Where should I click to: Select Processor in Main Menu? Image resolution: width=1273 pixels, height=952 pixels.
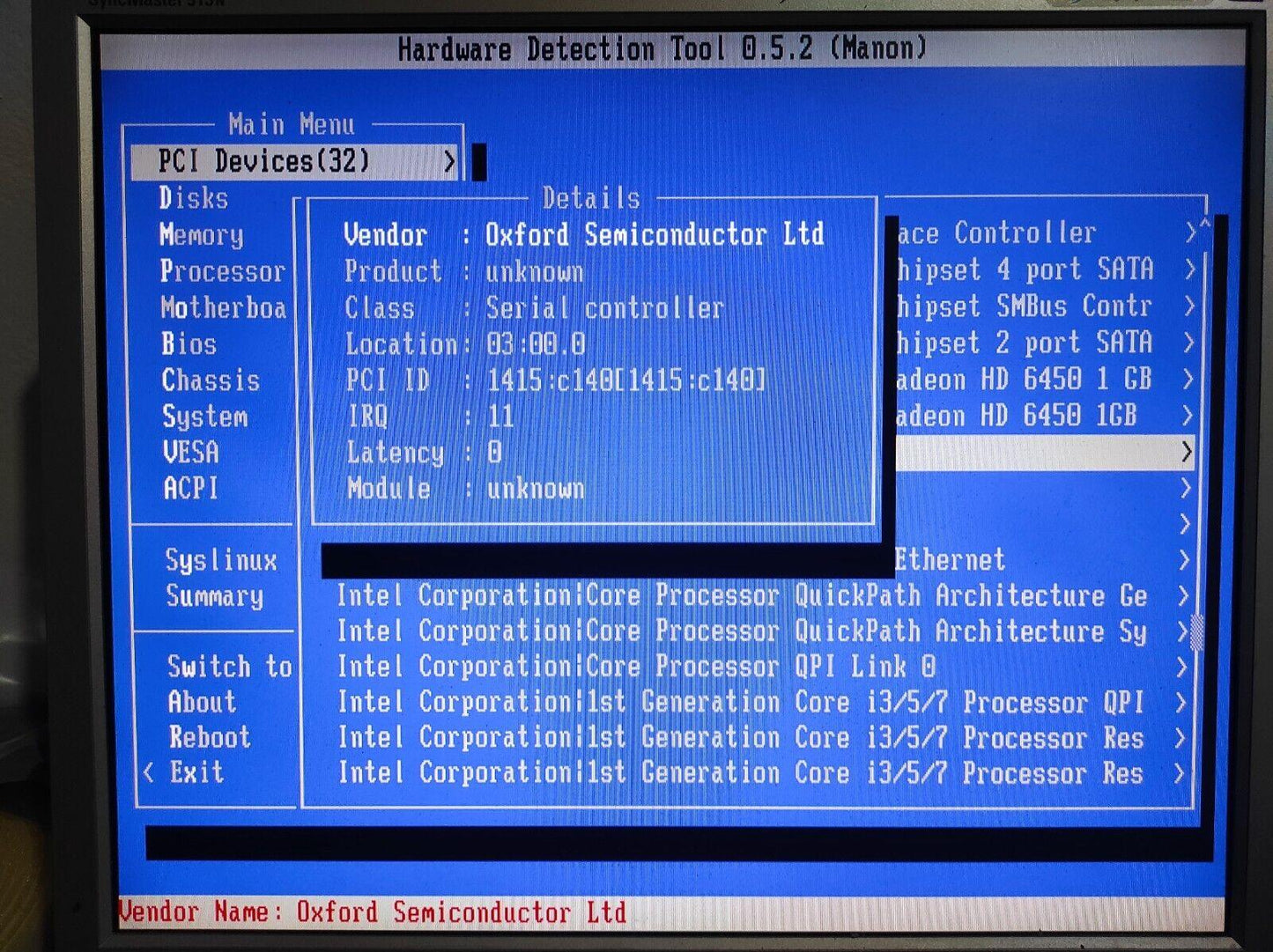click(223, 271)
